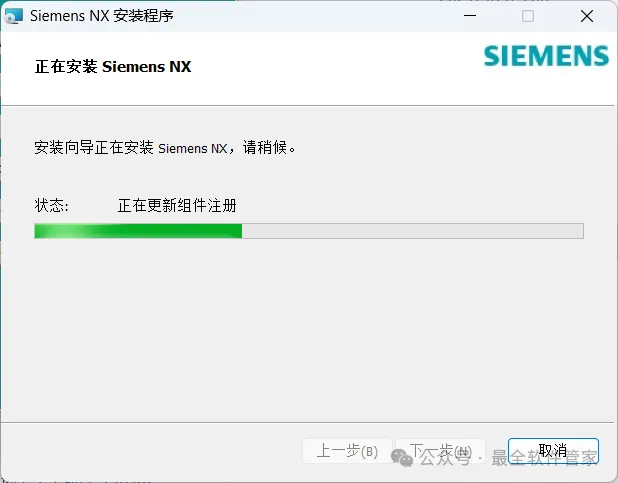Screen dimensions: 618x483
Task: Click the SIEMENS logo in the header
Action: (546, 56)
